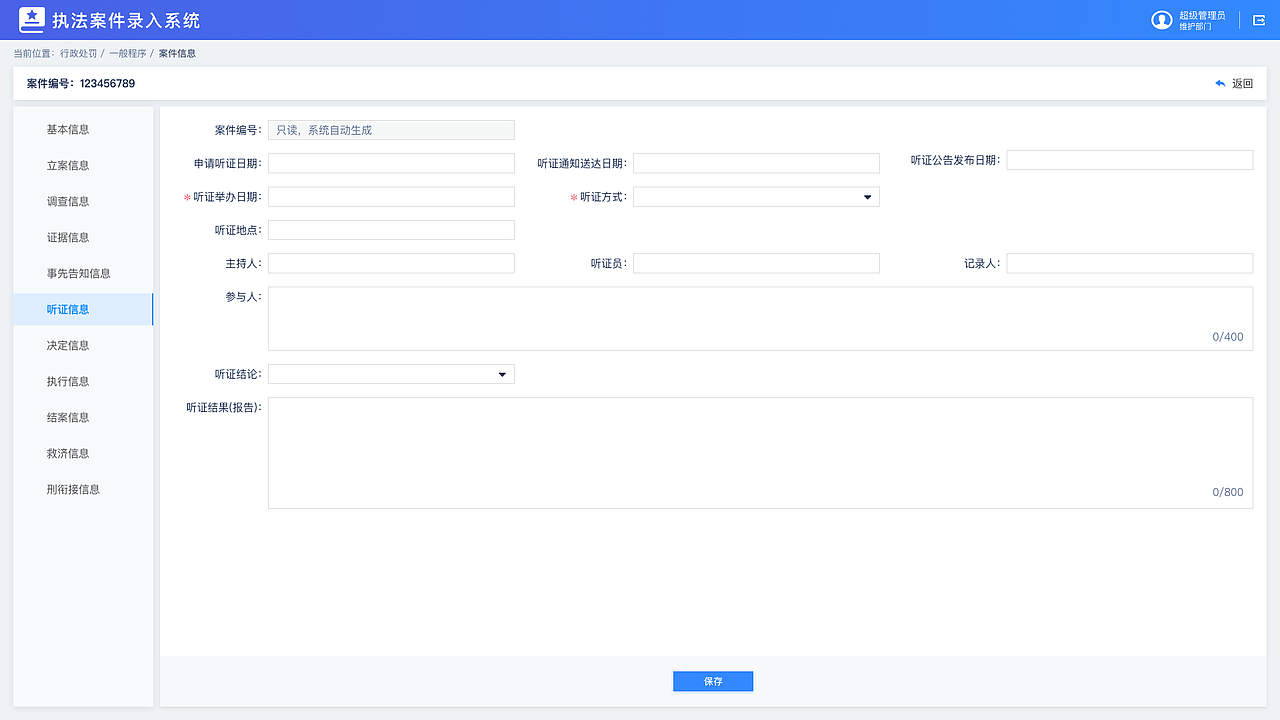Viewport: 1280px width, 720px height.
Task: Click the 参与人 text area
Action: click(x=760, y=319)
